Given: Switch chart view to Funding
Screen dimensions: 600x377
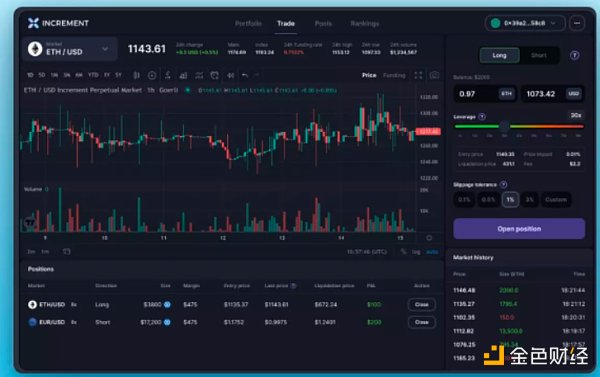Looking at the screenshot, I should (394, 75).
